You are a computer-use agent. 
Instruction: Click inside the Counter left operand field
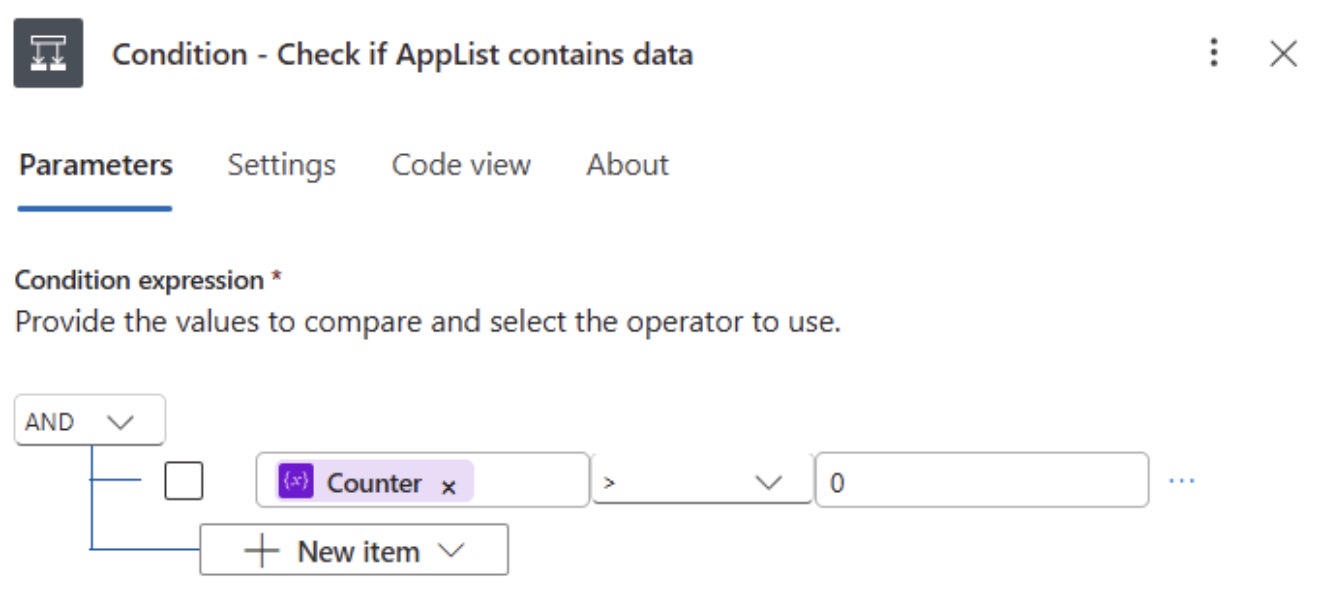(x=423, y=481)
